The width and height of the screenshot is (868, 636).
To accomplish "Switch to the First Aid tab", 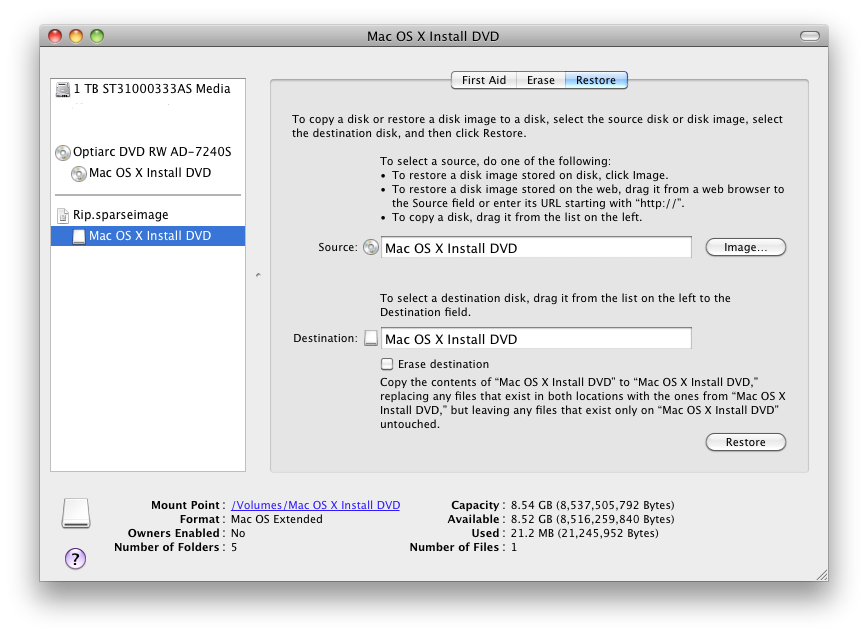I will [x=484, y=80].
